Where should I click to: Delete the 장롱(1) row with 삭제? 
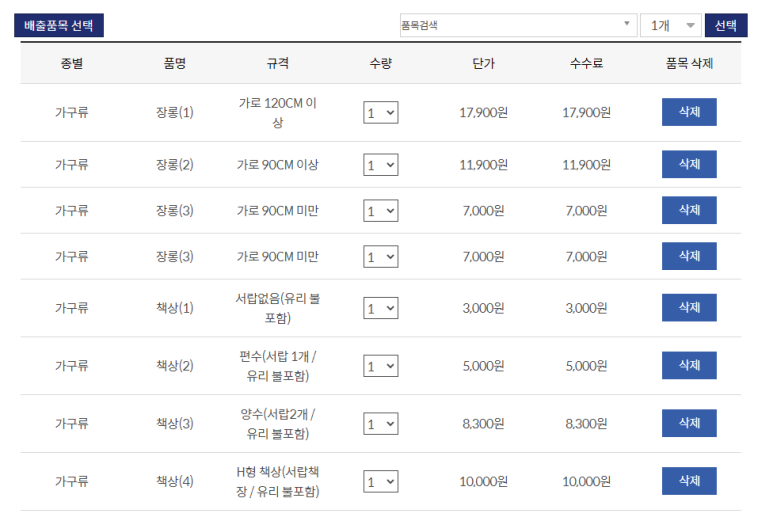689,112
